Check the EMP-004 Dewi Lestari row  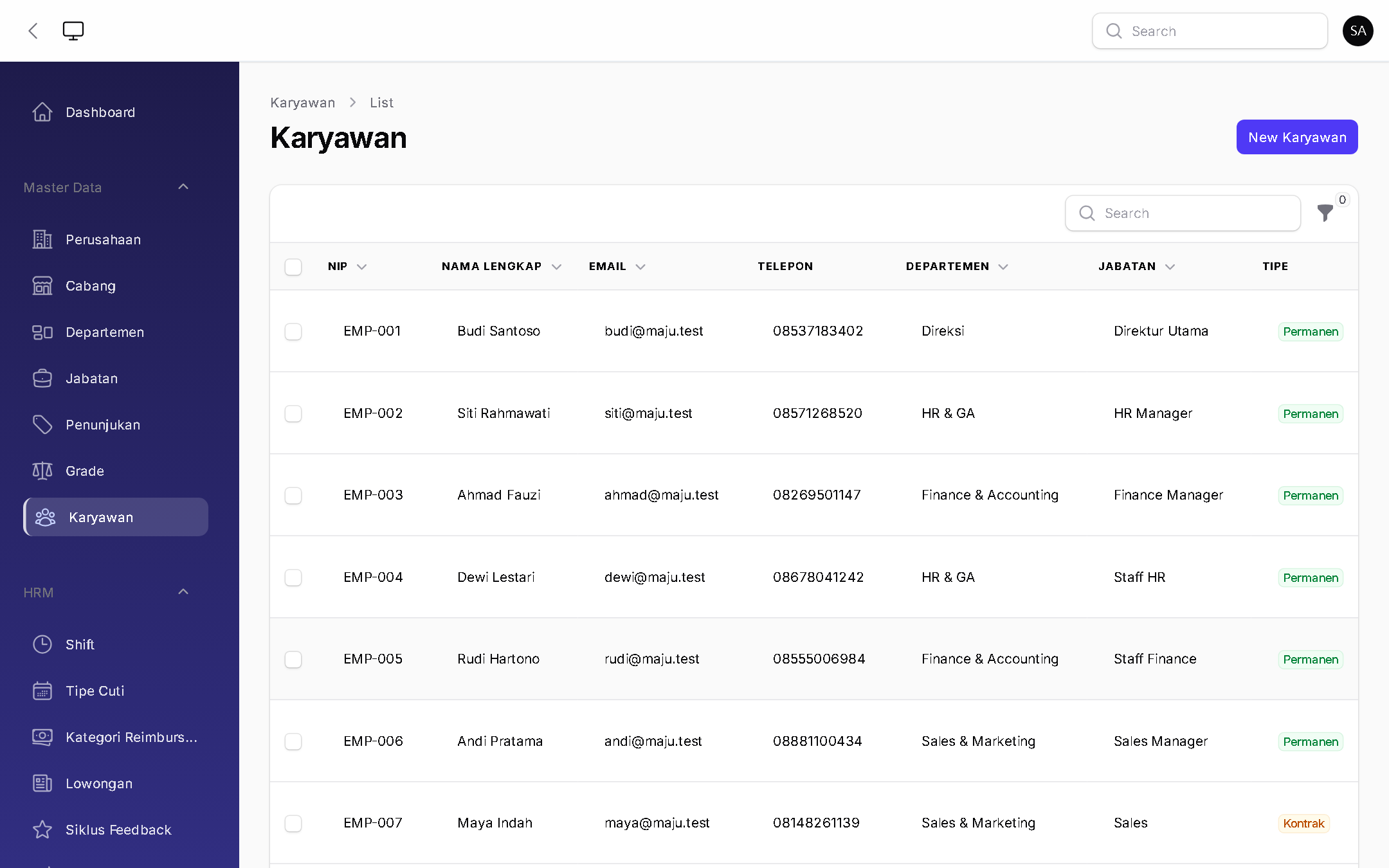[x=293, y=577]
